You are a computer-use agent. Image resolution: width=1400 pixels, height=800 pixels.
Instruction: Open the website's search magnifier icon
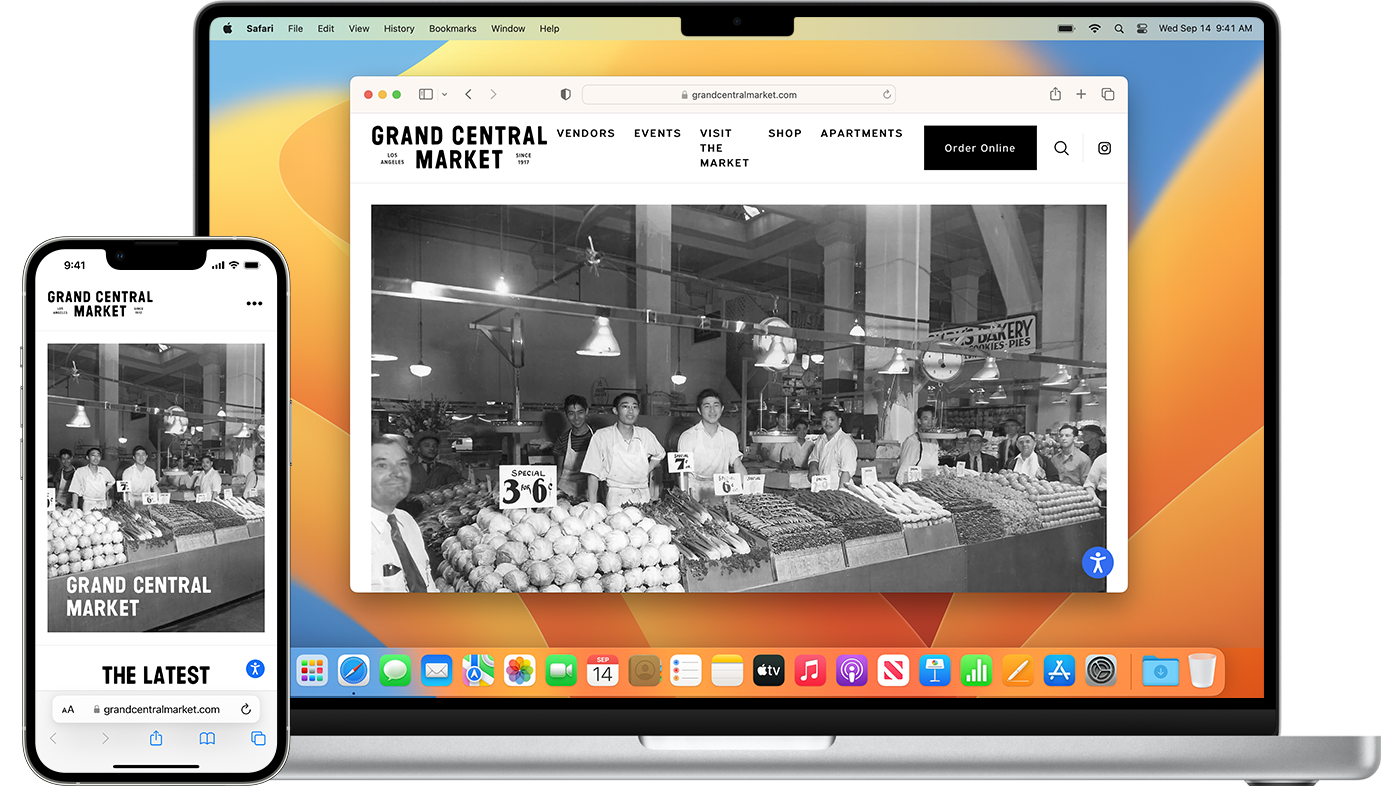click(1061, 148)
